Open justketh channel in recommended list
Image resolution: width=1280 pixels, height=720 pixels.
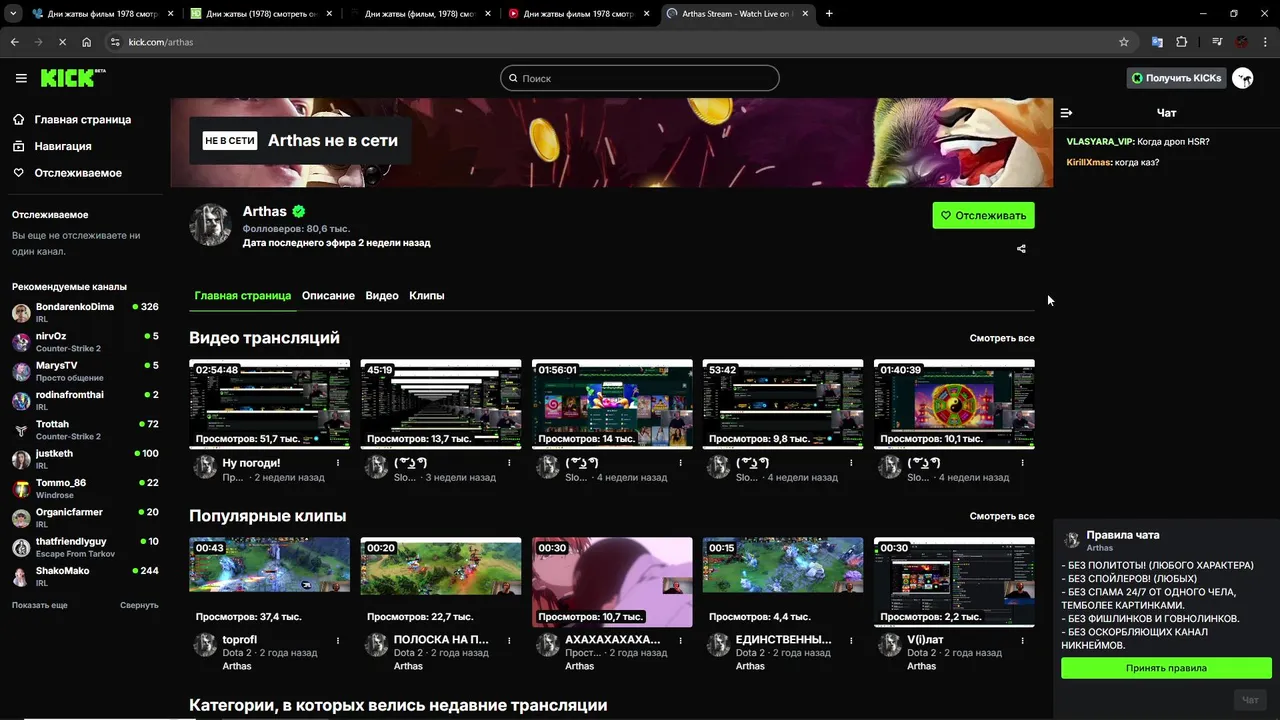point(85,459)
